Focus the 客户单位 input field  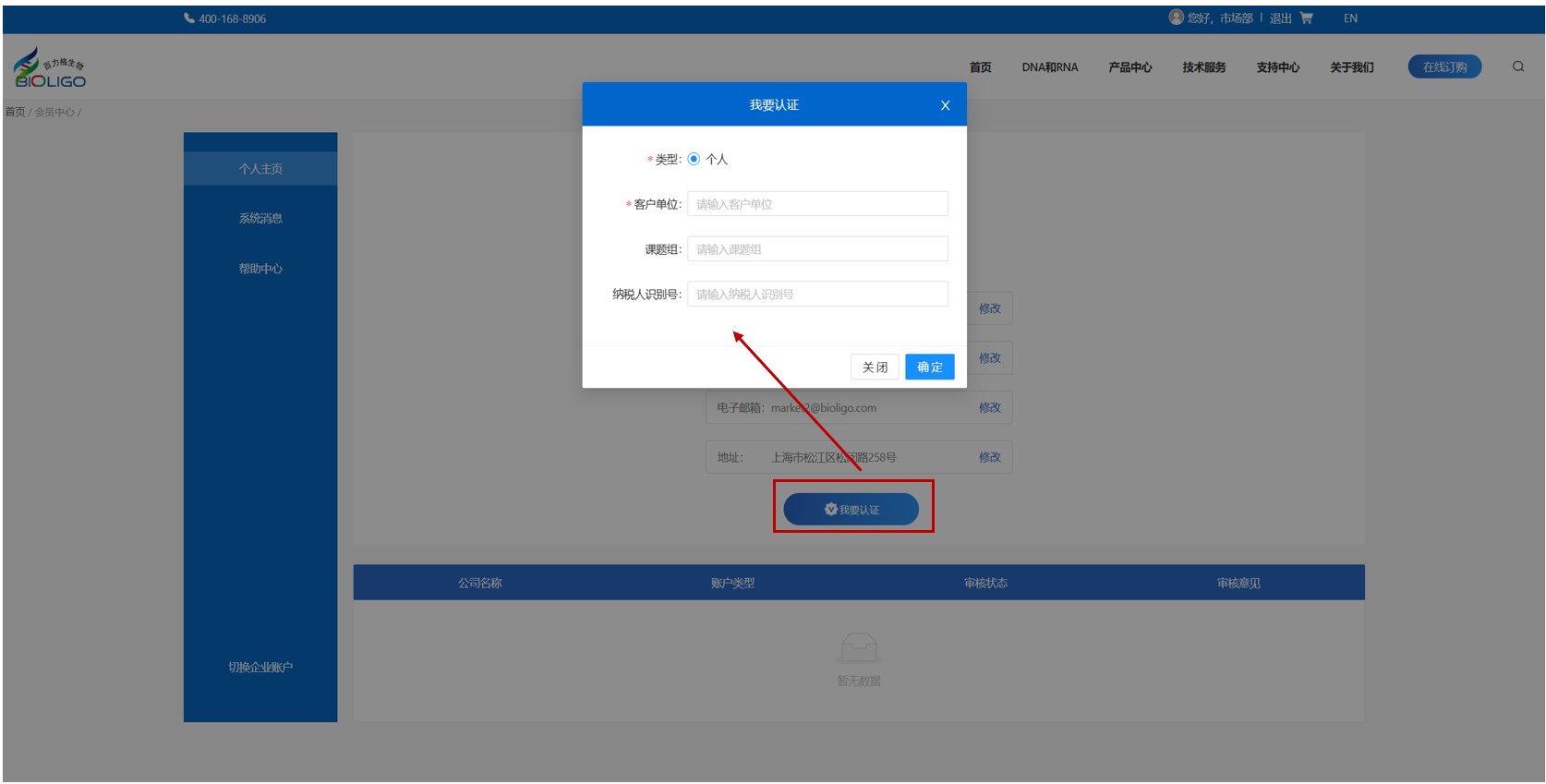coord(817,204)
